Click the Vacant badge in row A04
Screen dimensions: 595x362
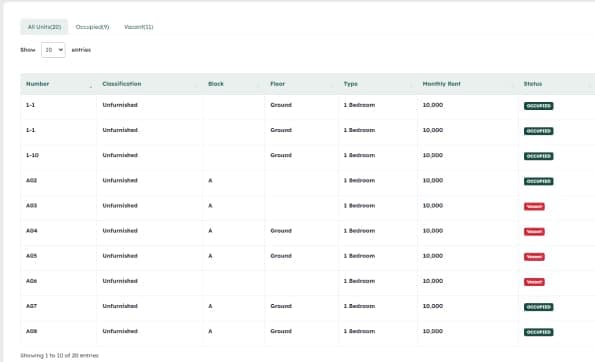[534, 231]
